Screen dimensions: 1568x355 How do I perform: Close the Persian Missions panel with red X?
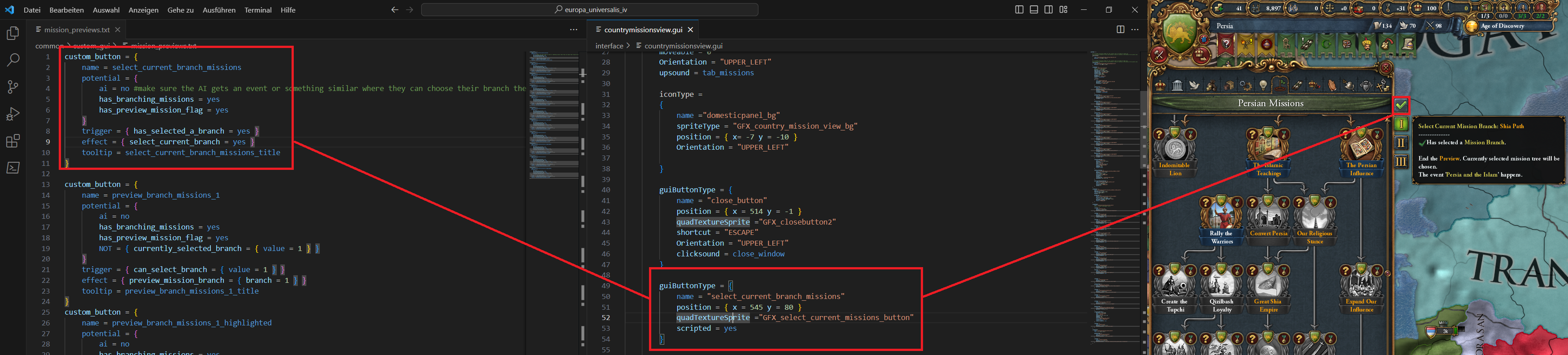click(x=1385, y=68)
